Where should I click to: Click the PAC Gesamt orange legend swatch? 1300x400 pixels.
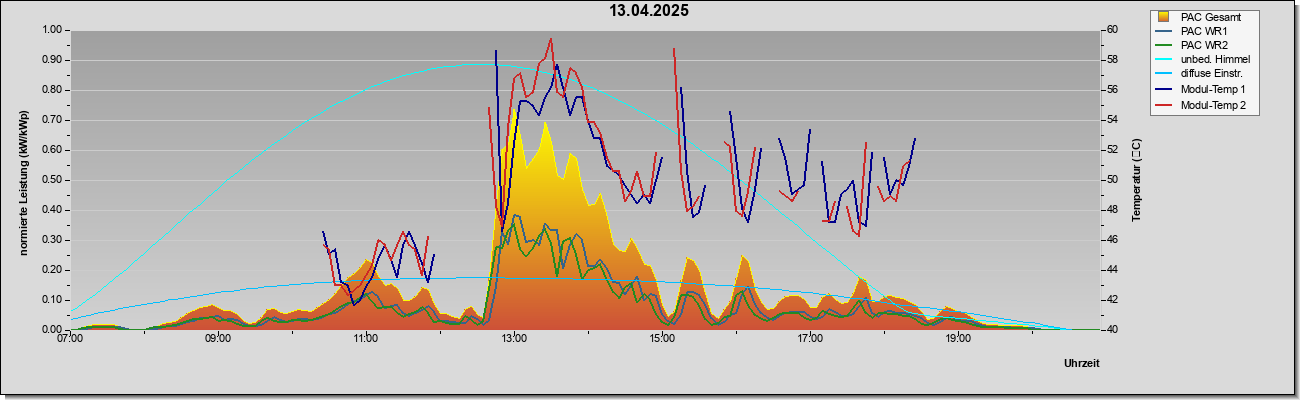[x=1164, y=16]
